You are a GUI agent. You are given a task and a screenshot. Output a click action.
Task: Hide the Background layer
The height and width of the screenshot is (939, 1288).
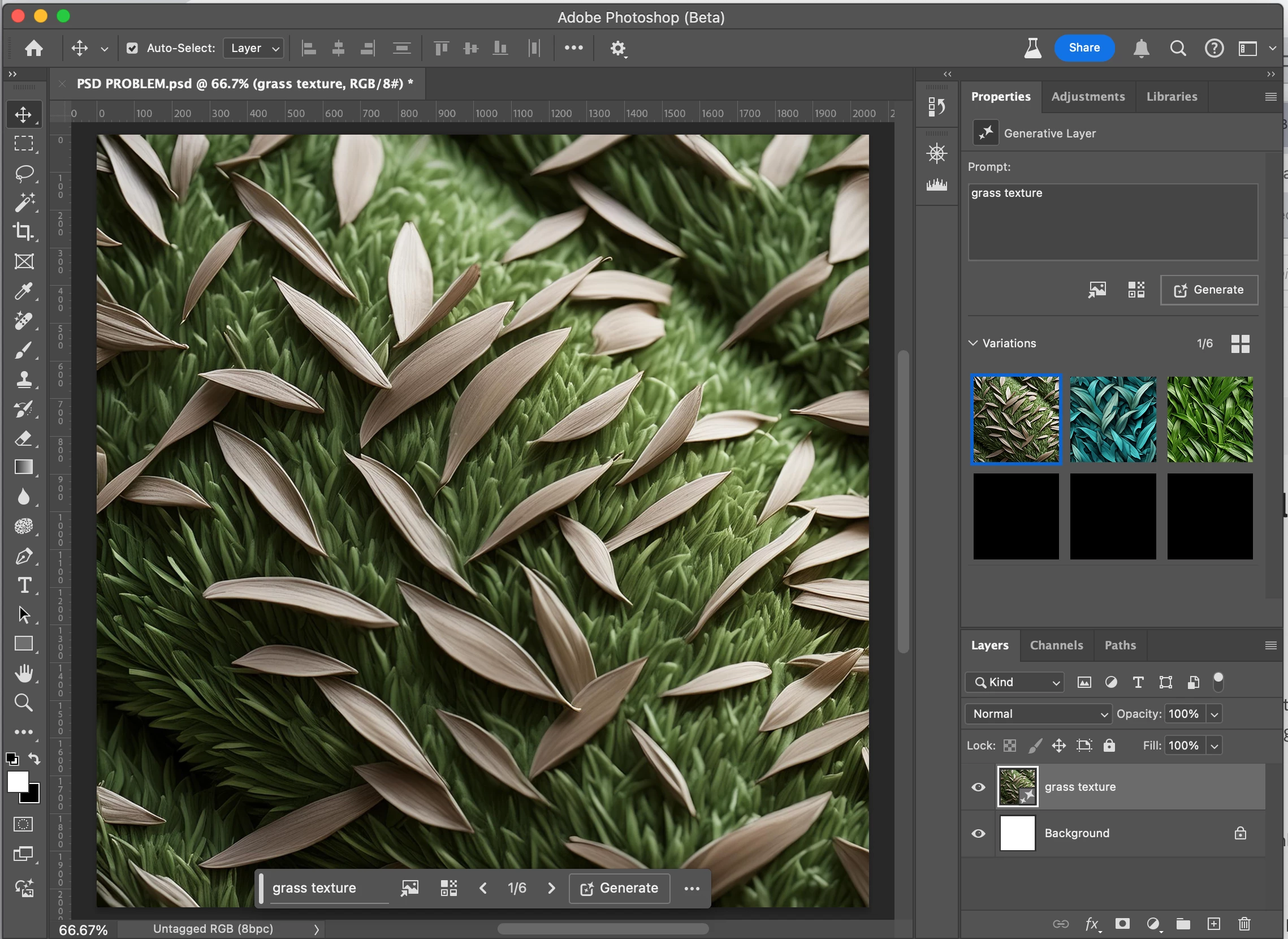(x=978, y=833)
